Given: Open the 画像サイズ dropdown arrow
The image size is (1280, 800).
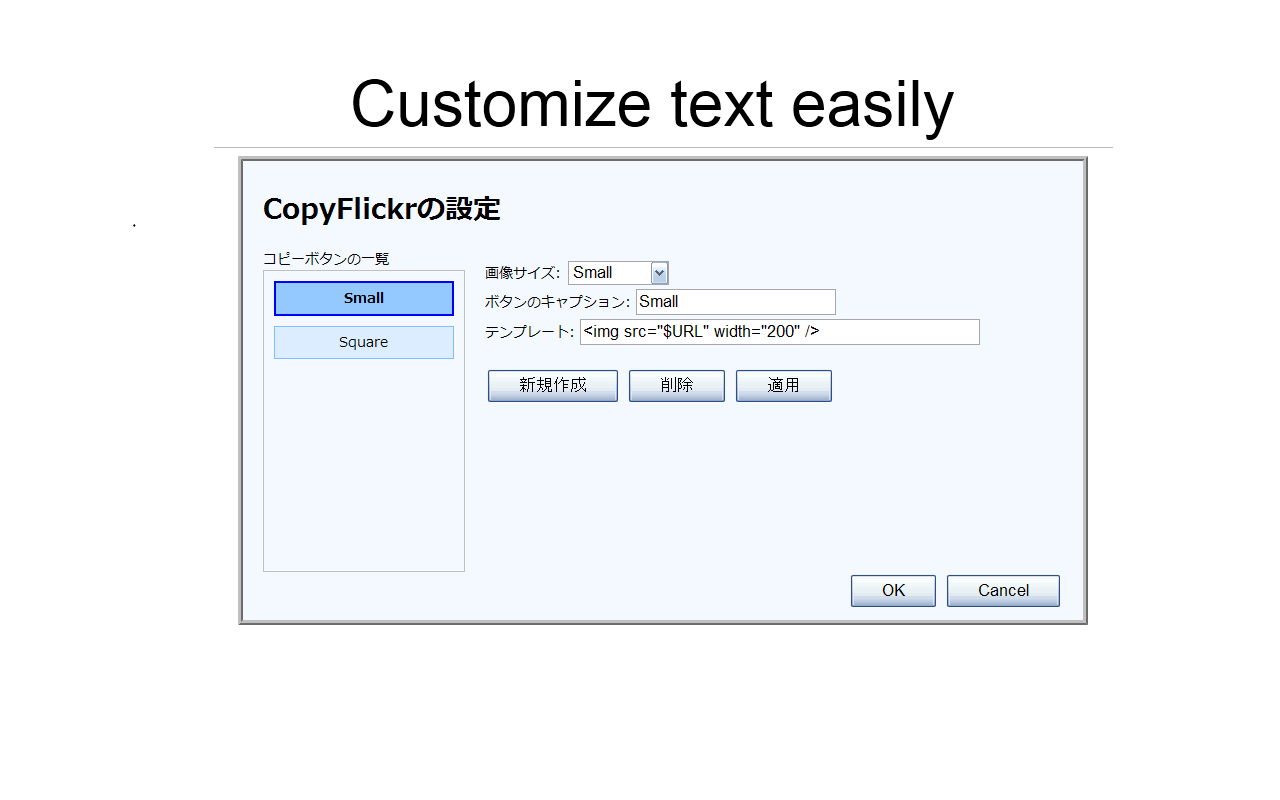Looking at the screenshot, I should click(659, 272).
